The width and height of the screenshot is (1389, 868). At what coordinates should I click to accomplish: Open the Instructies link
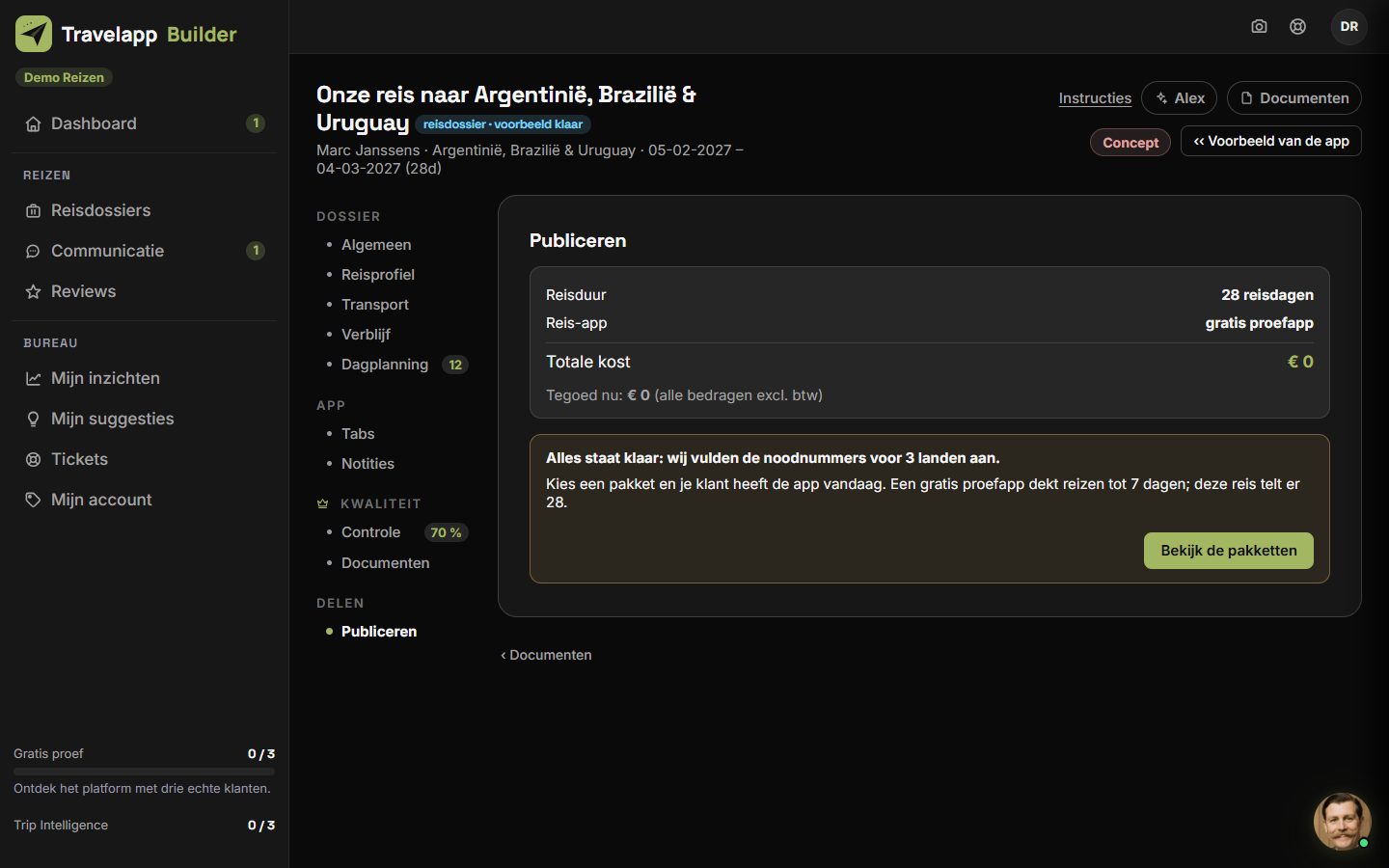(x=1095, y=98)
